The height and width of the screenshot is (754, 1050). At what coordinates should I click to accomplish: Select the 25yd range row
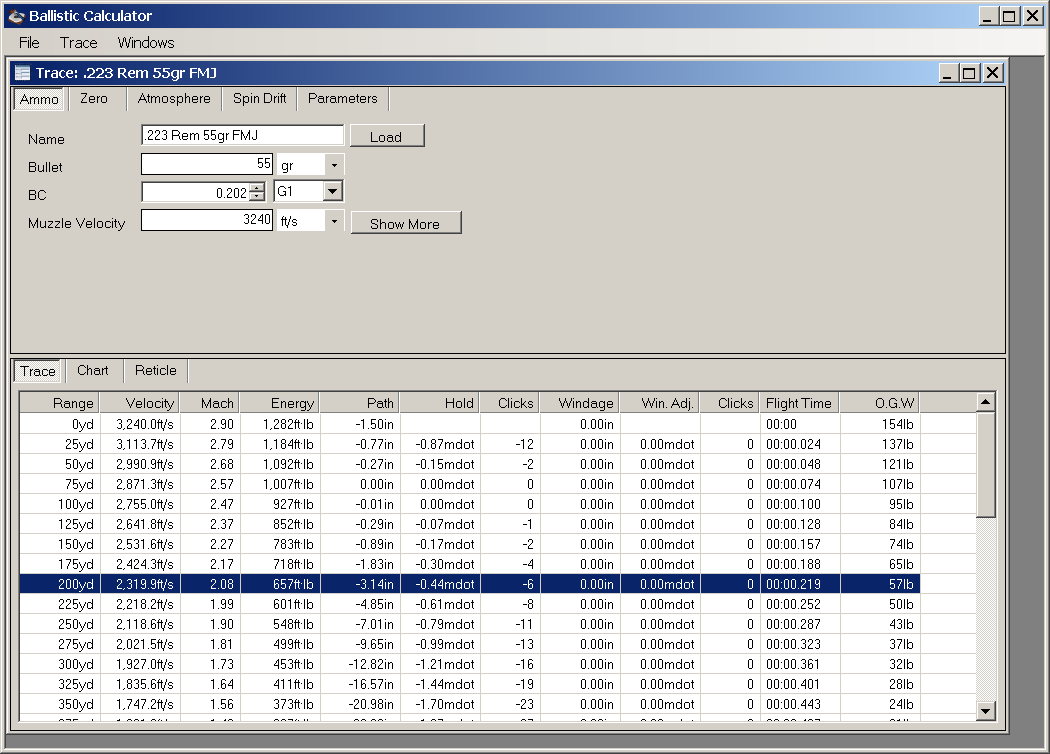click(x=469, y=444)
